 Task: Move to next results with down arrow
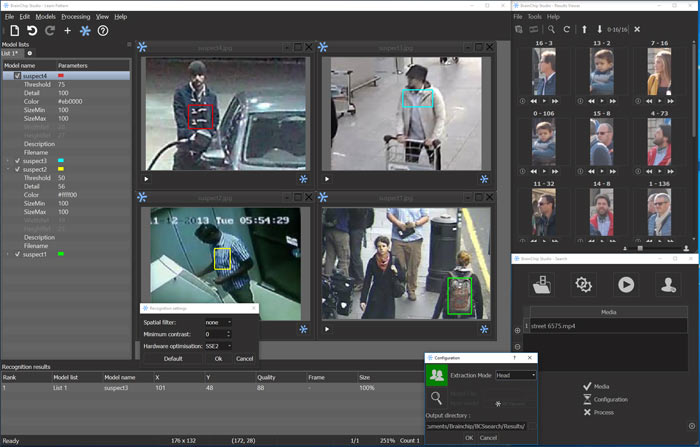click(599, 29)
